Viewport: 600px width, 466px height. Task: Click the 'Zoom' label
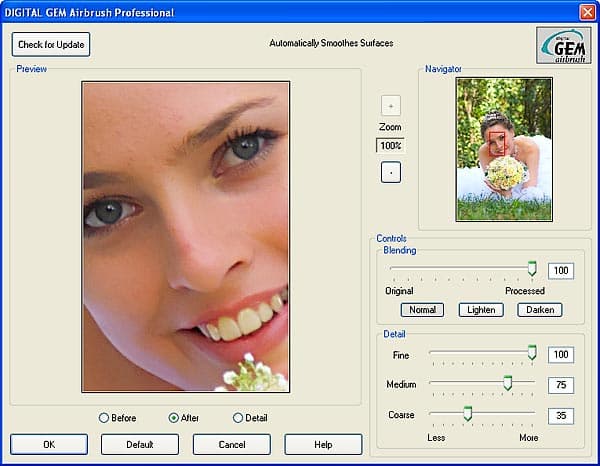point(390,127)
